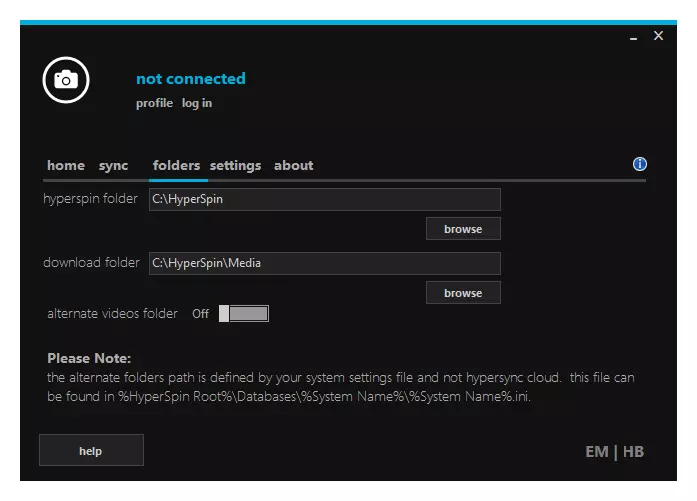This screenshot has height=501, width=697.
Task: Click the log in link
Action: tap(197, 103)
